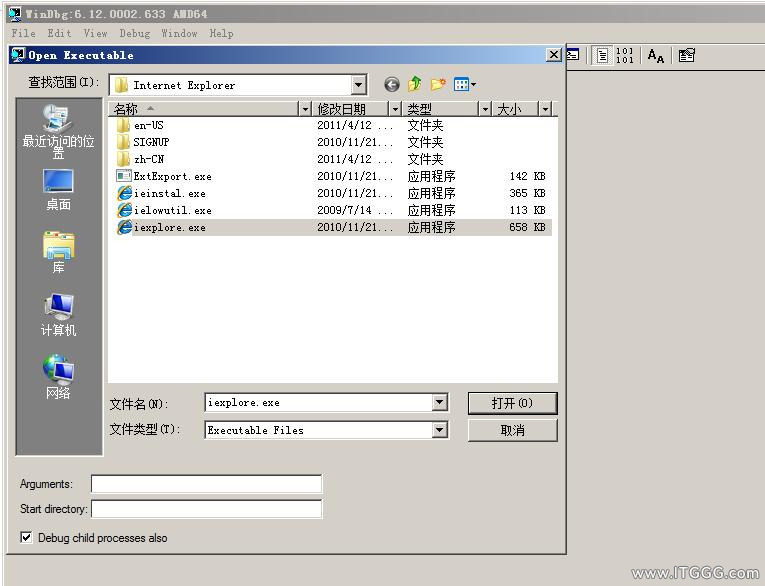Close the Open Executable dialog
This screenshot has width=765, height=586.
(x=553, y=55)
